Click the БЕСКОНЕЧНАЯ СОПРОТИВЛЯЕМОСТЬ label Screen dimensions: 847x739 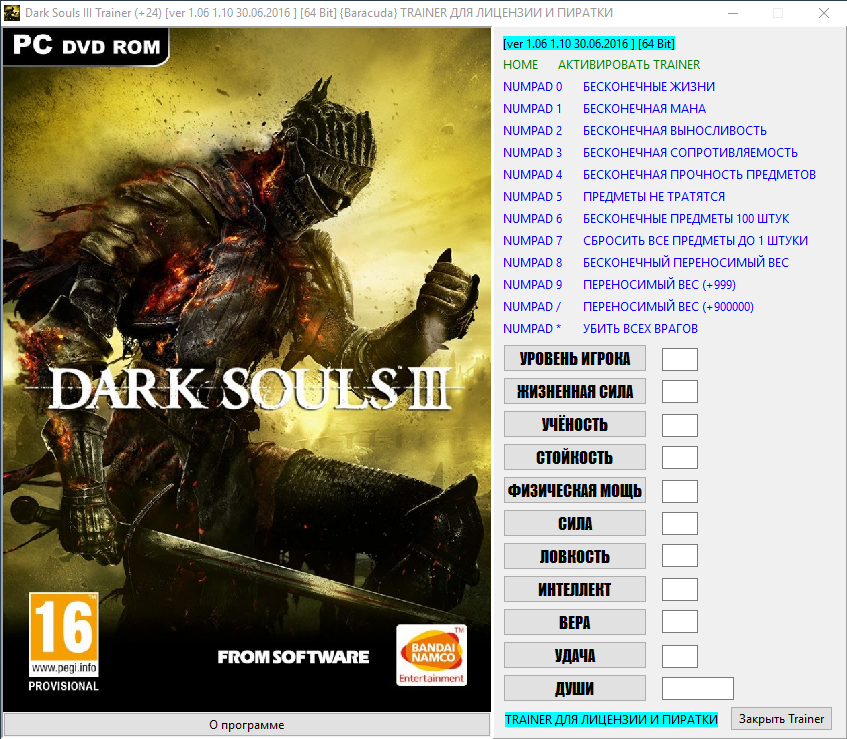pos(690,153)
